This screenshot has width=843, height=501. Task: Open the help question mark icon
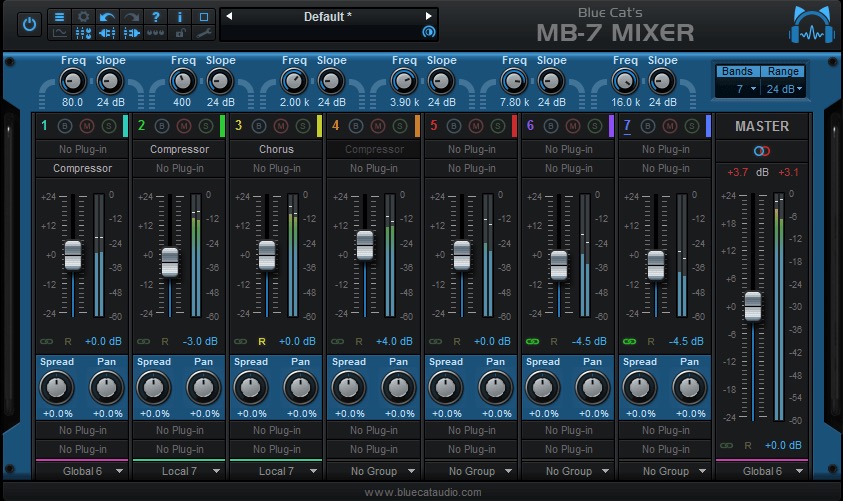(155, 17)
